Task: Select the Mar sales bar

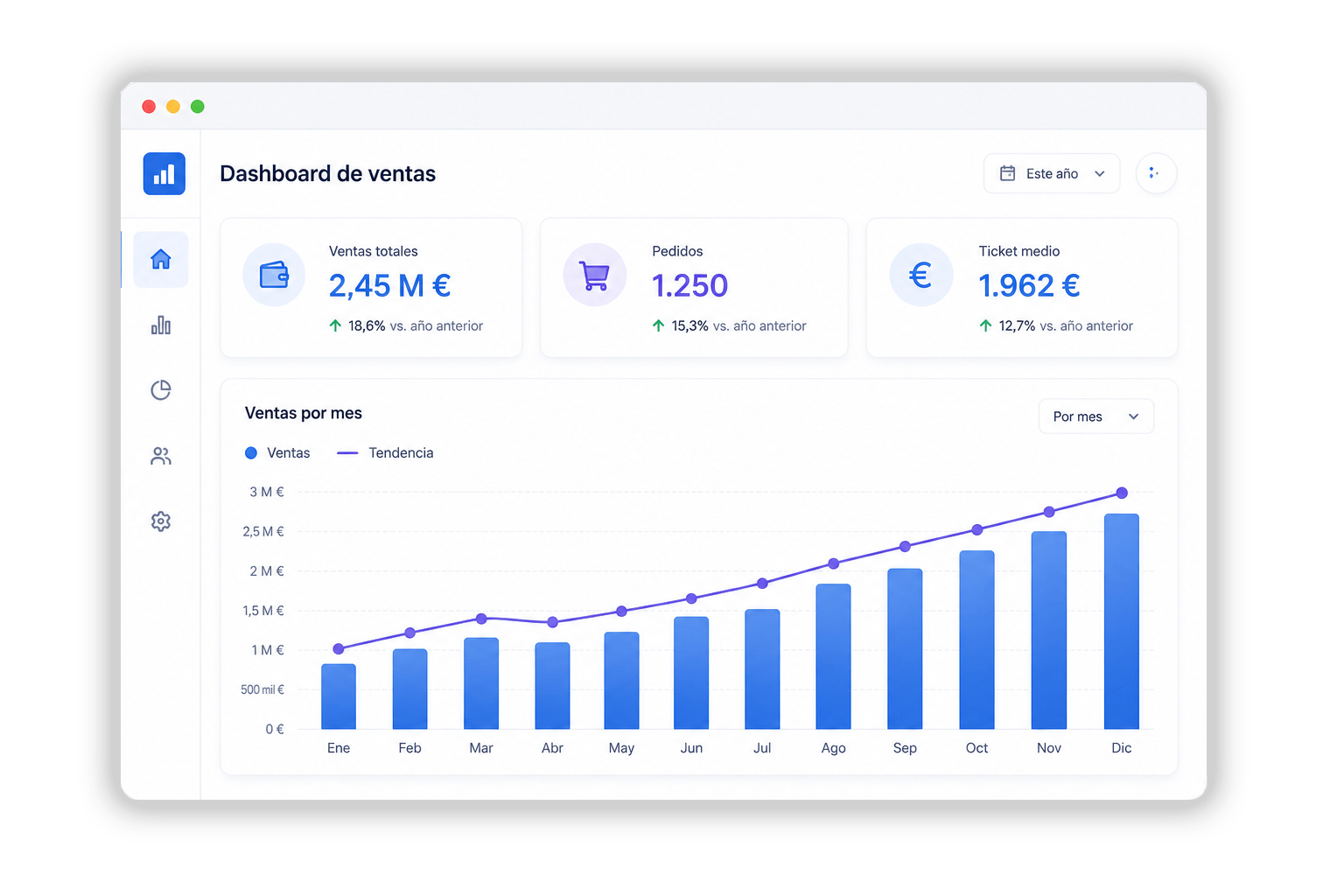Action: click(481, 683)
